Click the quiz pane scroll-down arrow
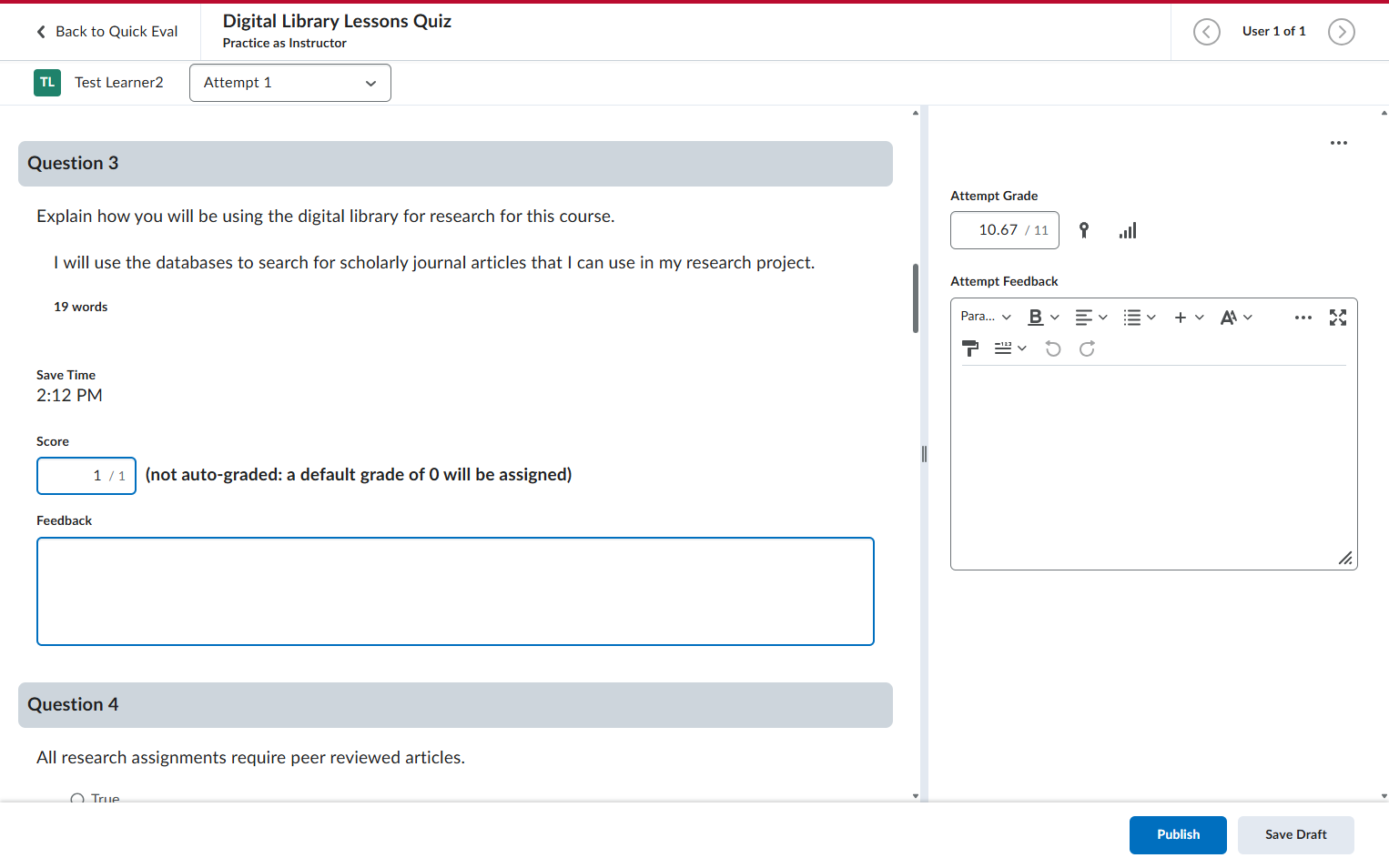 (916, 796)
